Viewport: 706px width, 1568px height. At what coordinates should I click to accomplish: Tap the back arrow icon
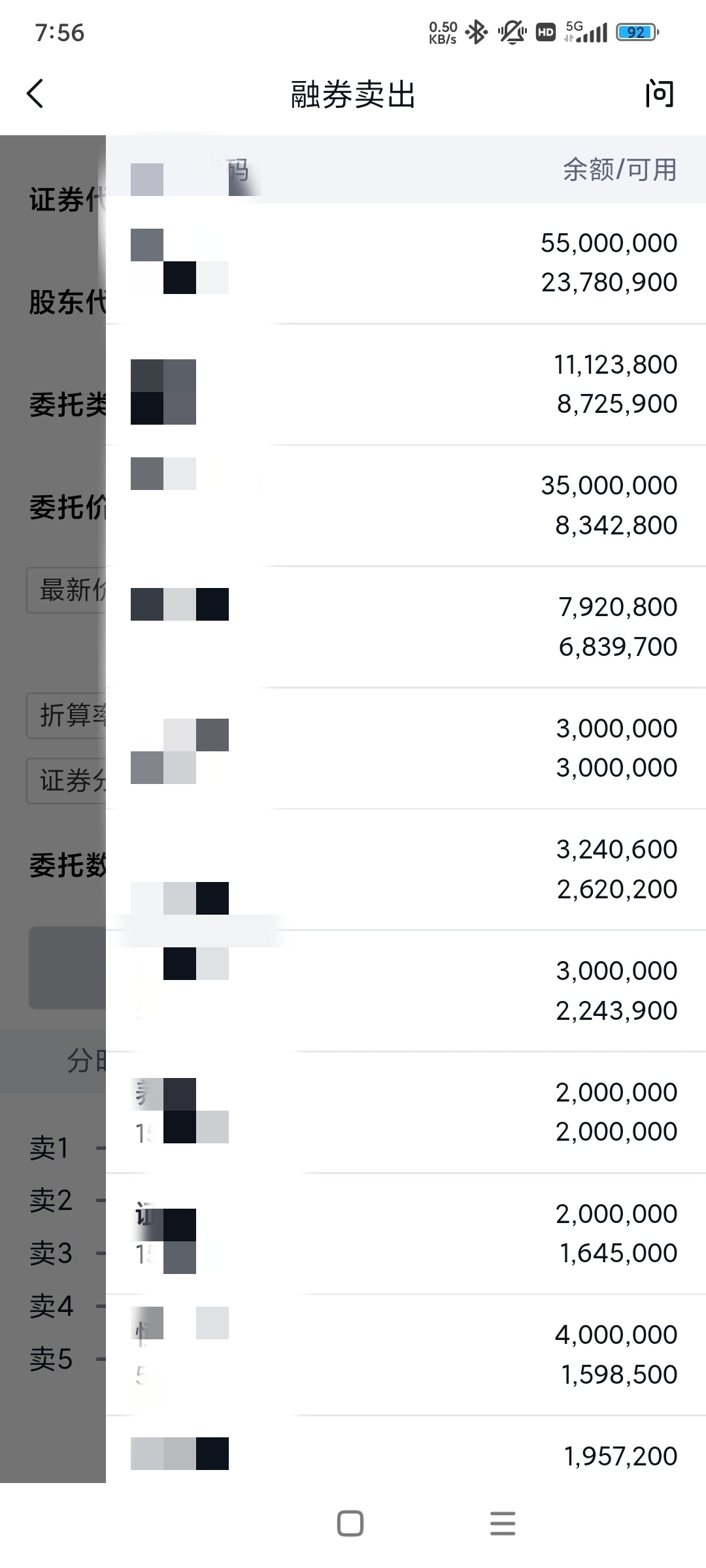pos(35,93)
